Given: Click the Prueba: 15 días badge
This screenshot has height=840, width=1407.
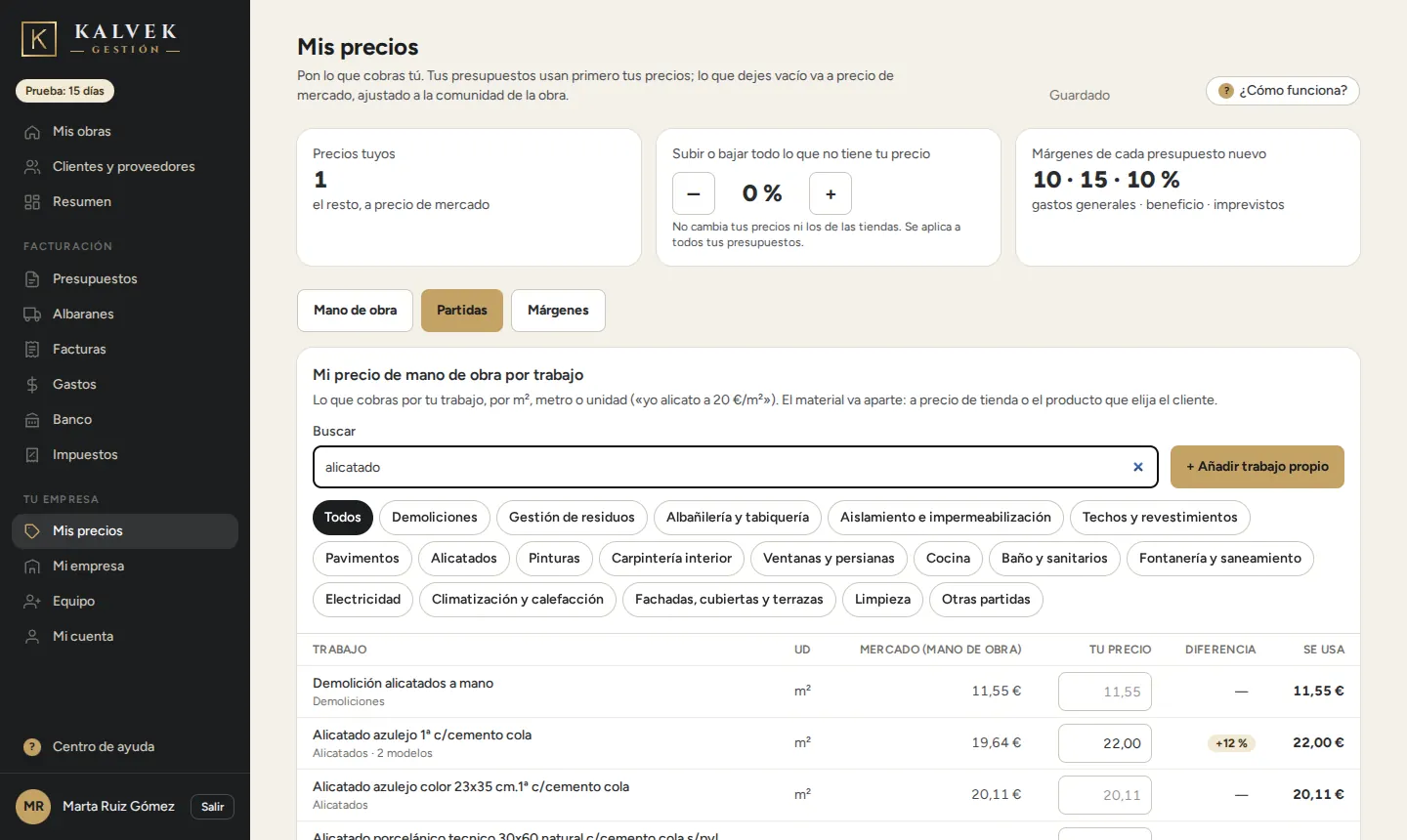Looking at the screenshot, I should [x=64, y=91].
